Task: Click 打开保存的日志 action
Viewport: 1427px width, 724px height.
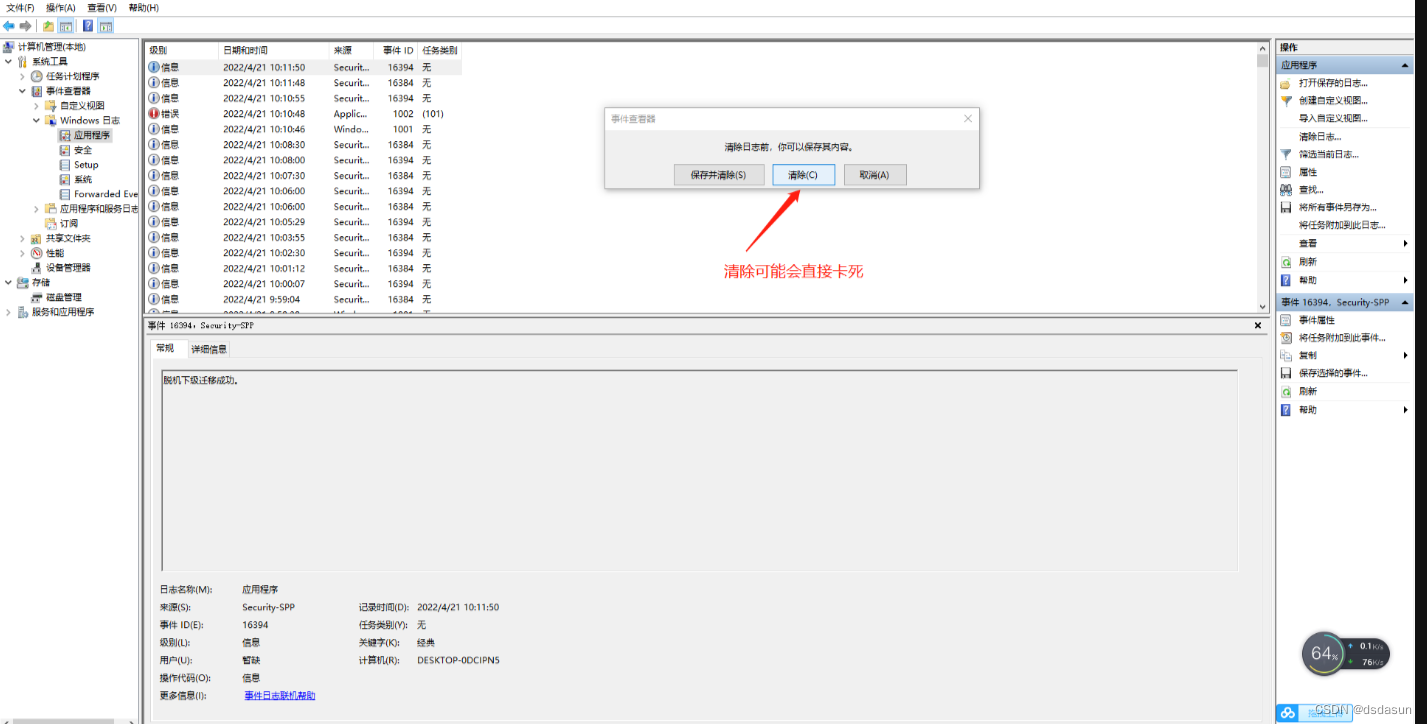Action: coord(1333,83)
